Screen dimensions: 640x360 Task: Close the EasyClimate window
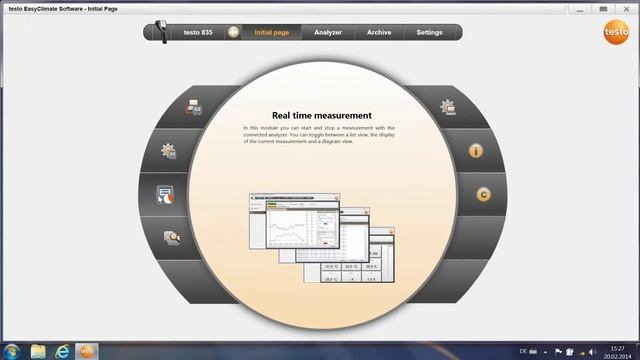(x=627, y=9)
